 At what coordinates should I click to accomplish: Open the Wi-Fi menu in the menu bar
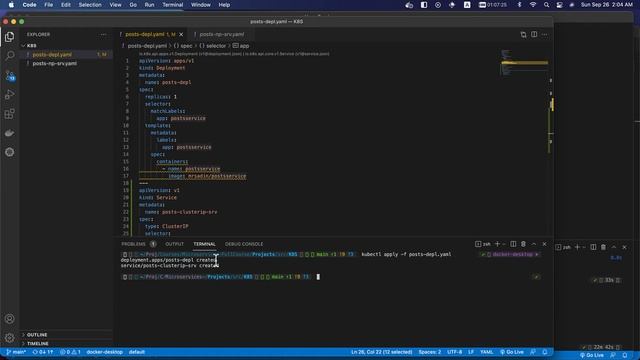(533, 5)
